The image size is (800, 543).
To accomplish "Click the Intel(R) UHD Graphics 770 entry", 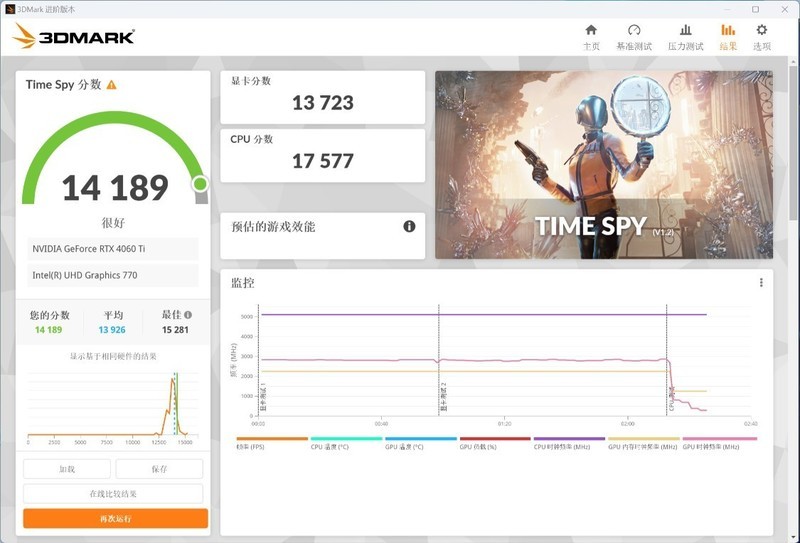I will [113, 275].
